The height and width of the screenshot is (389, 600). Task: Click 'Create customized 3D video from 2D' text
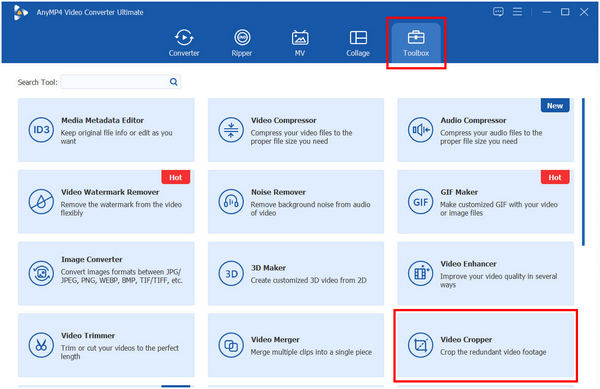click(308, 280)
